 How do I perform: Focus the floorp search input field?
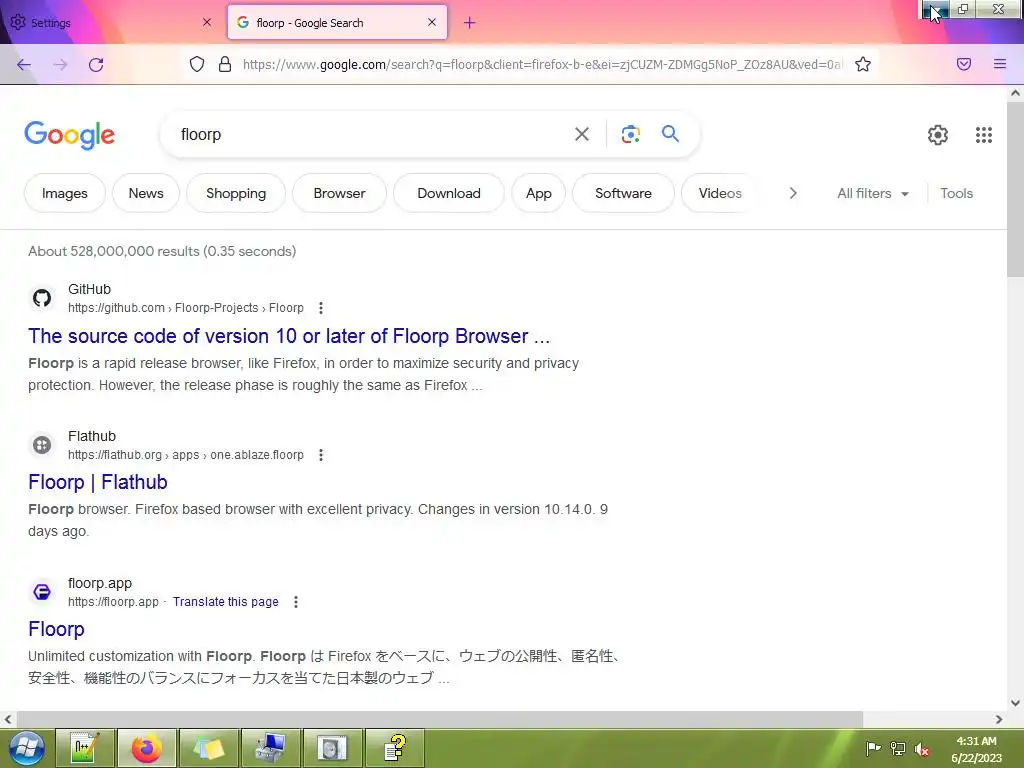[369, 135]
